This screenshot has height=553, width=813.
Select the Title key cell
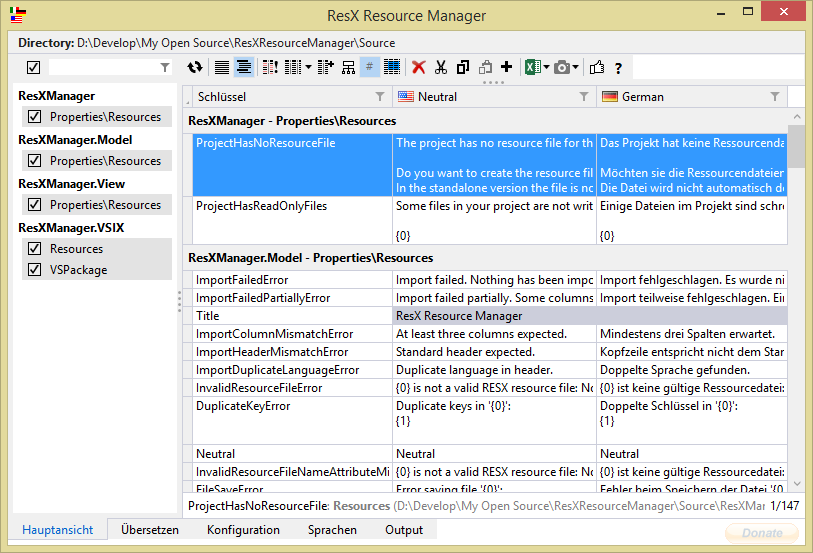[x=292, y=316]
